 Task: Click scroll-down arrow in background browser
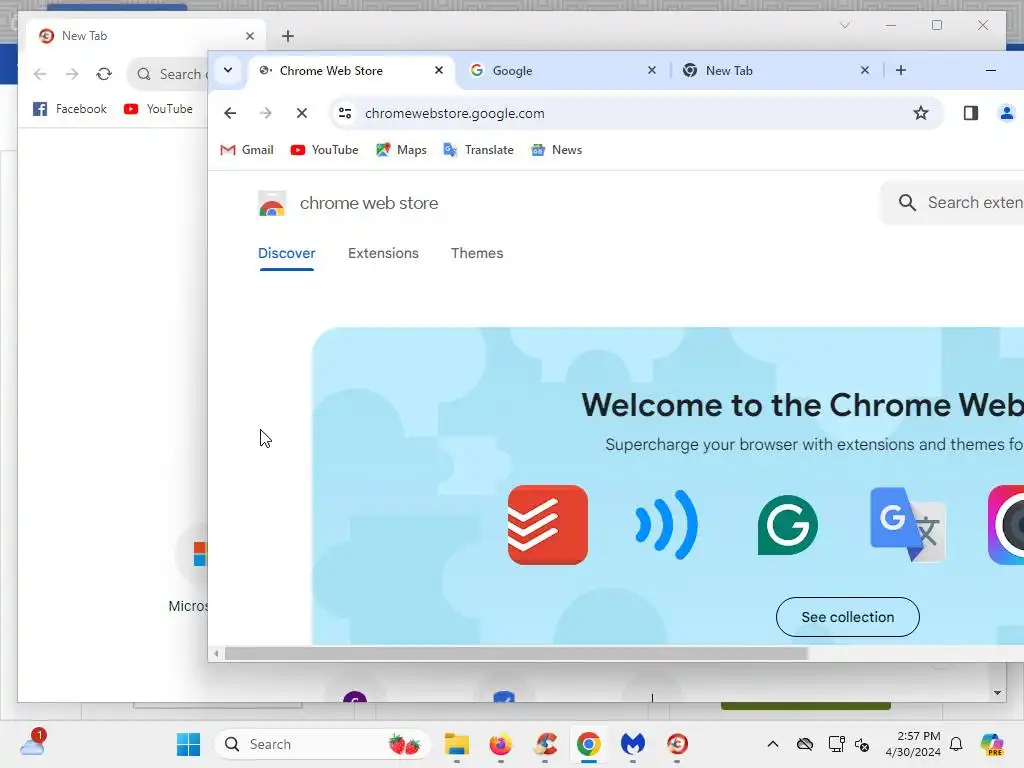click(997, 693)
